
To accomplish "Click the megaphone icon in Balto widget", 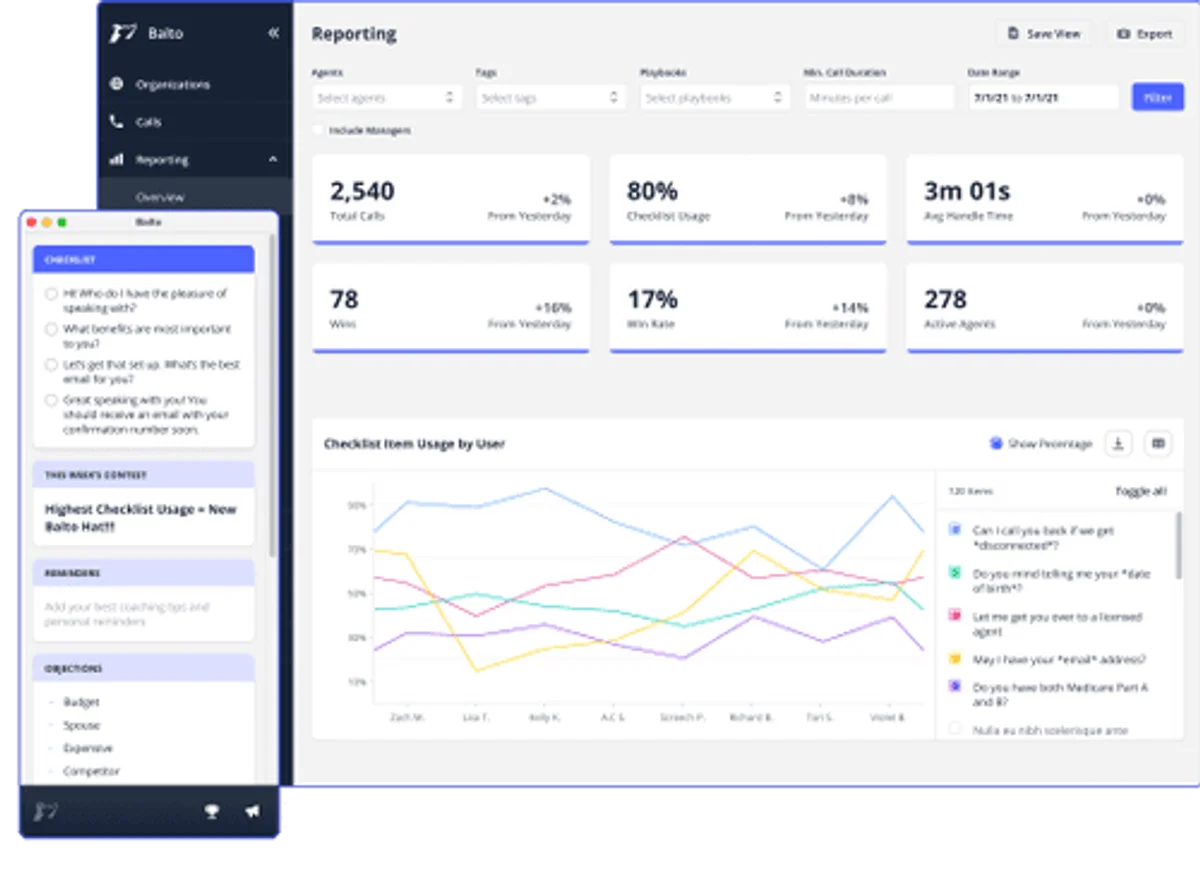I will point(252,812).
